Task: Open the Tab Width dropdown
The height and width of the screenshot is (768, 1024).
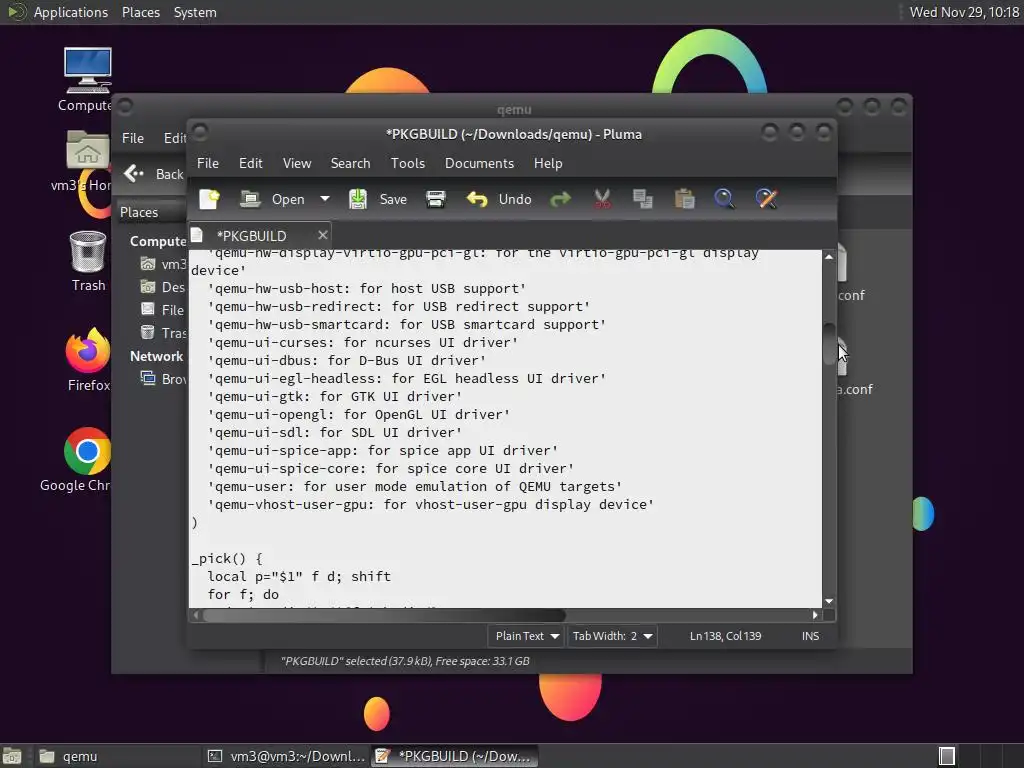Action: 611,636
